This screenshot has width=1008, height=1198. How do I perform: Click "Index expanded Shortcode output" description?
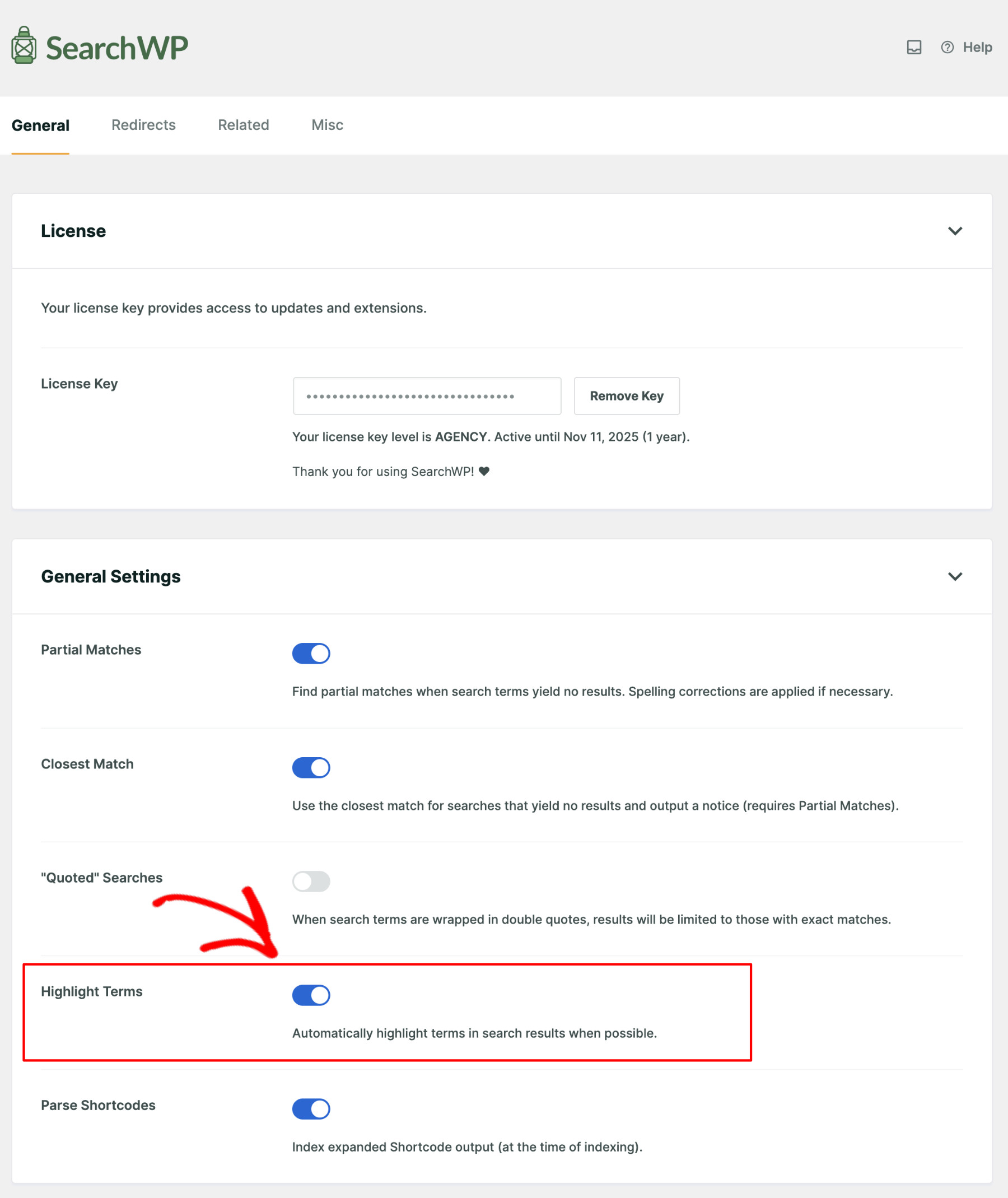[468, 1147]
